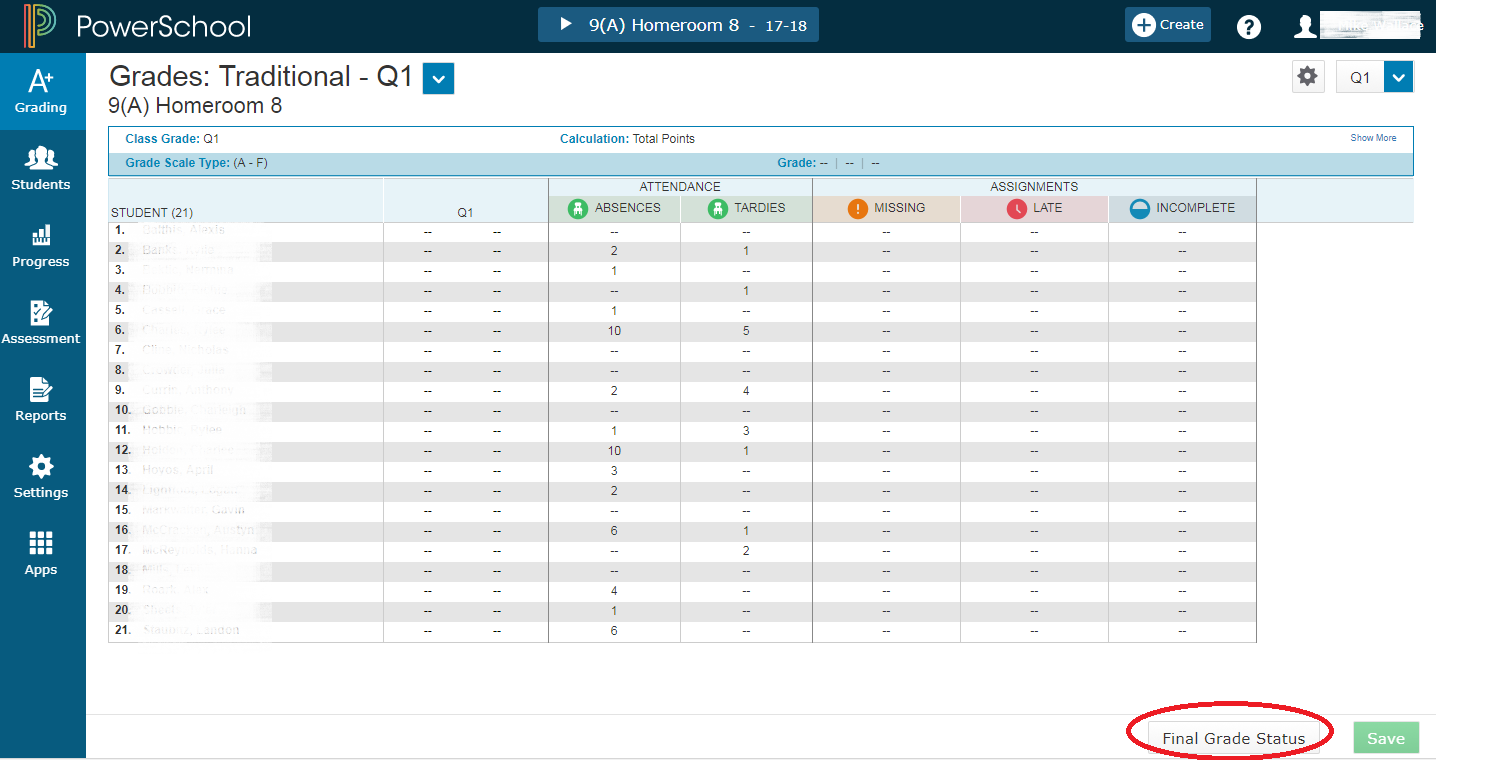The height and width of the screenshot is (760, 1496).
Task: Click the ATTENDANCE group header
Action: [680, 187]
